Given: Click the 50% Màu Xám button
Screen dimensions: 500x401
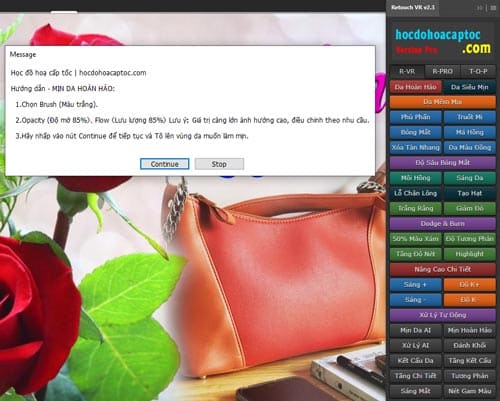Looking at the screenshot, I should [x=416, y=239].
